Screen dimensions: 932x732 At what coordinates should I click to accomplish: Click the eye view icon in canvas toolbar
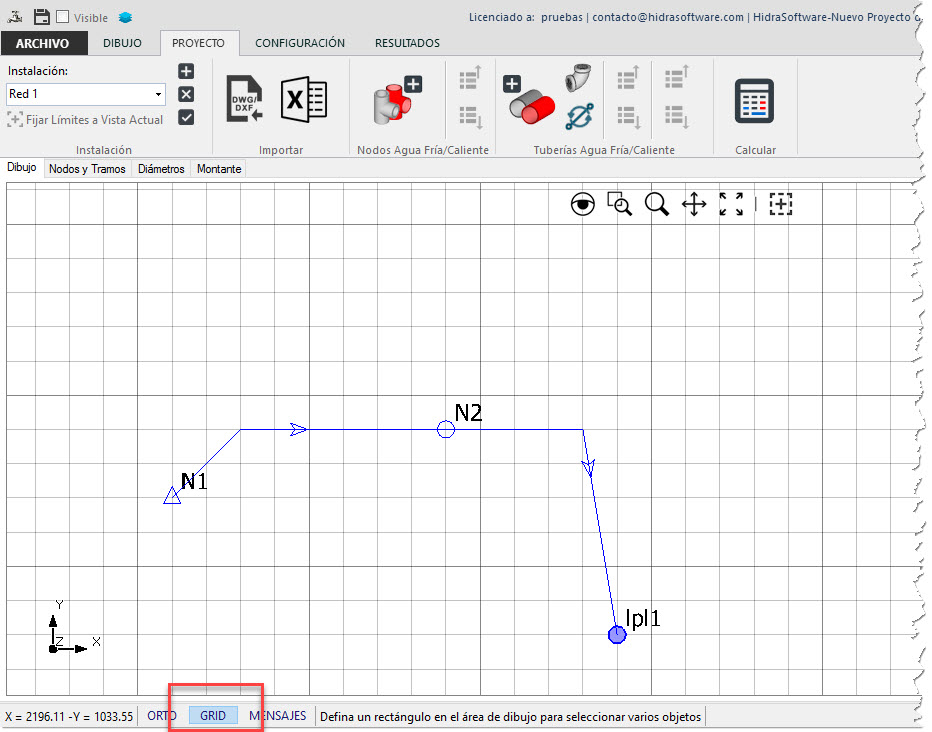tap(582, 205)
